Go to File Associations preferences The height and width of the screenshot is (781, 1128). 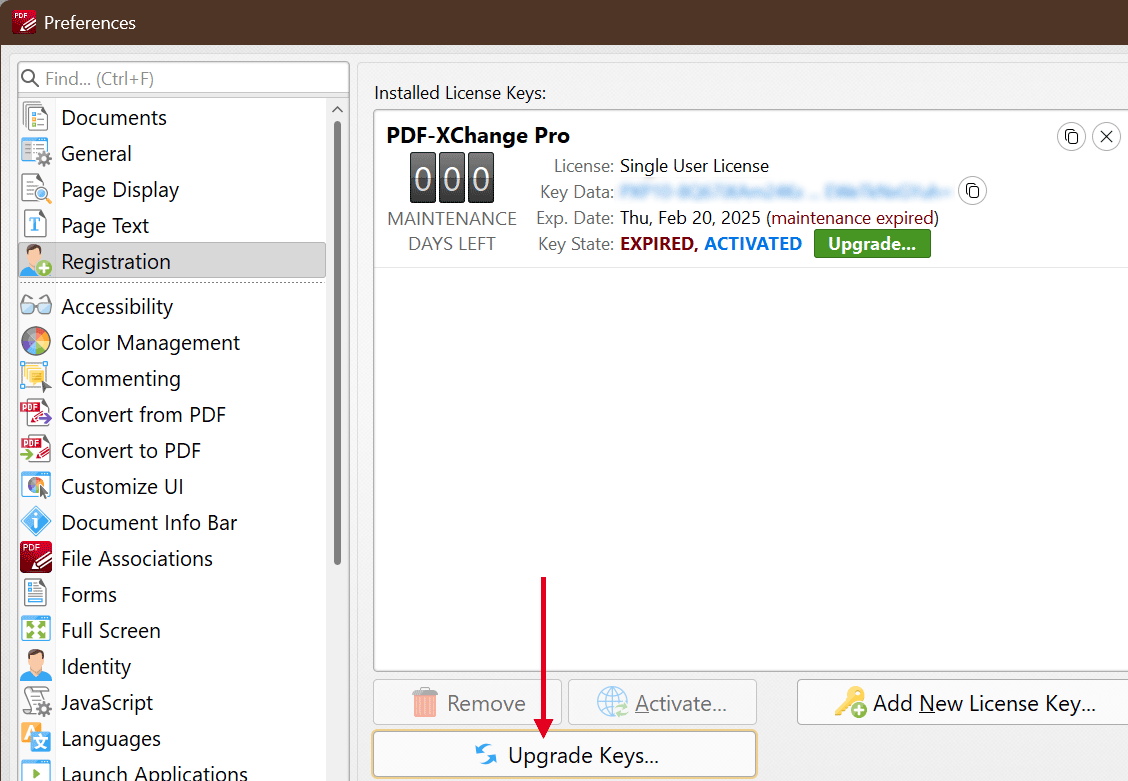[x=172, y=558]
